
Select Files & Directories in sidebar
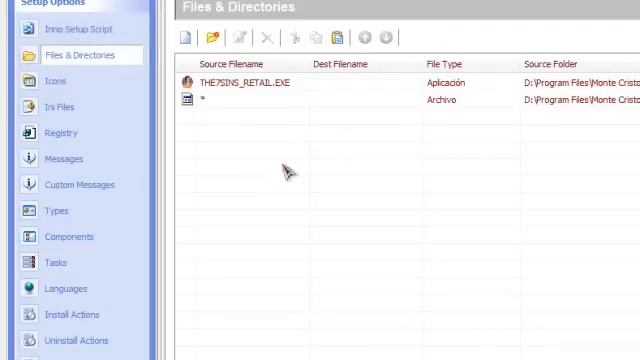click(80, 55)
